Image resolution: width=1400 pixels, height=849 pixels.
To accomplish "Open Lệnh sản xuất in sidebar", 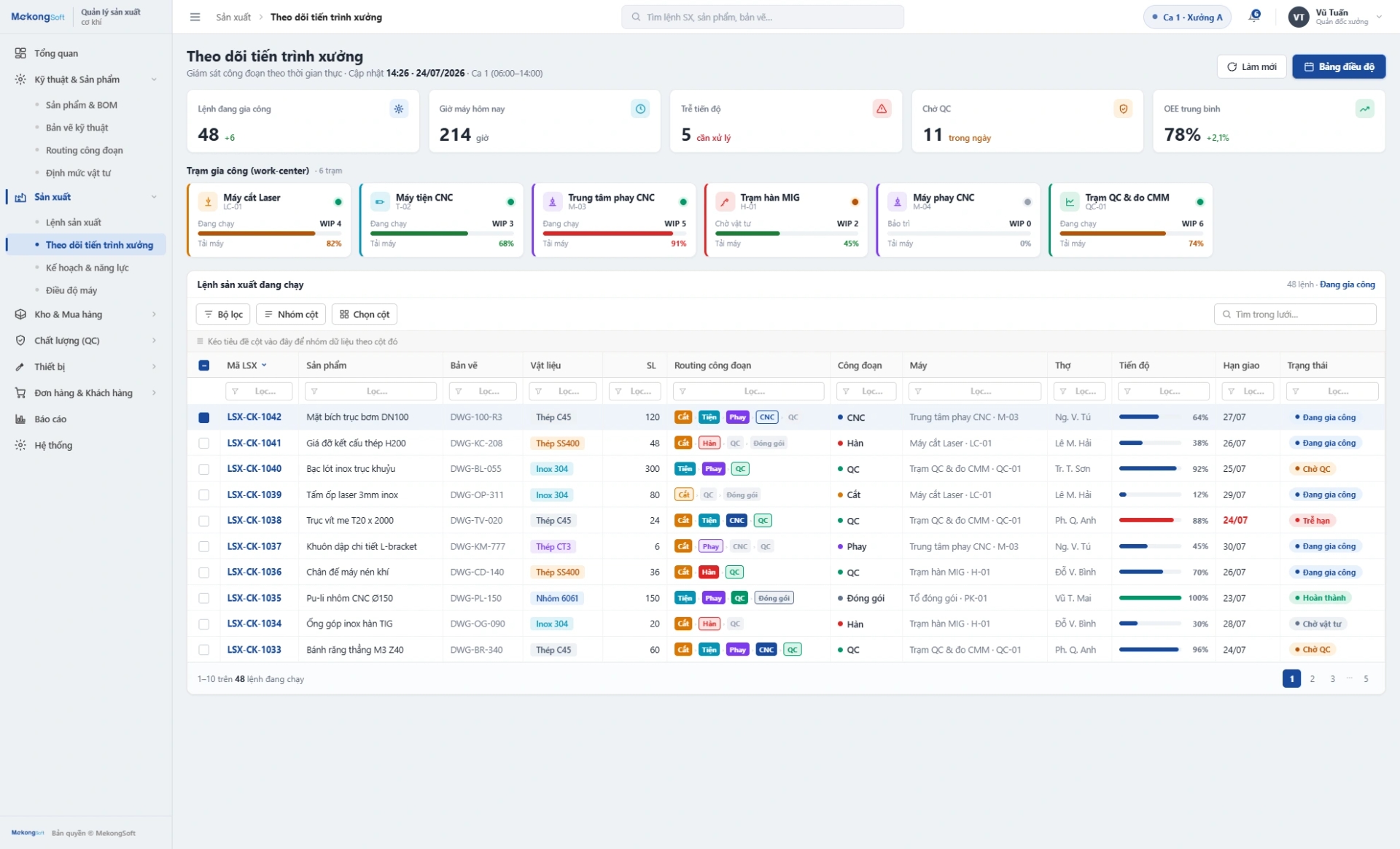I will [74, 222].
